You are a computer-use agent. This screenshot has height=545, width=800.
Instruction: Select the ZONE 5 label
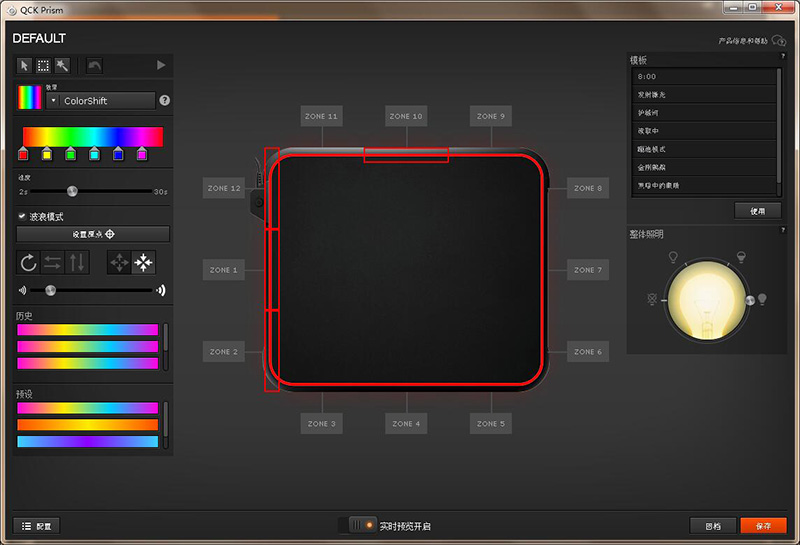[491, 424]
